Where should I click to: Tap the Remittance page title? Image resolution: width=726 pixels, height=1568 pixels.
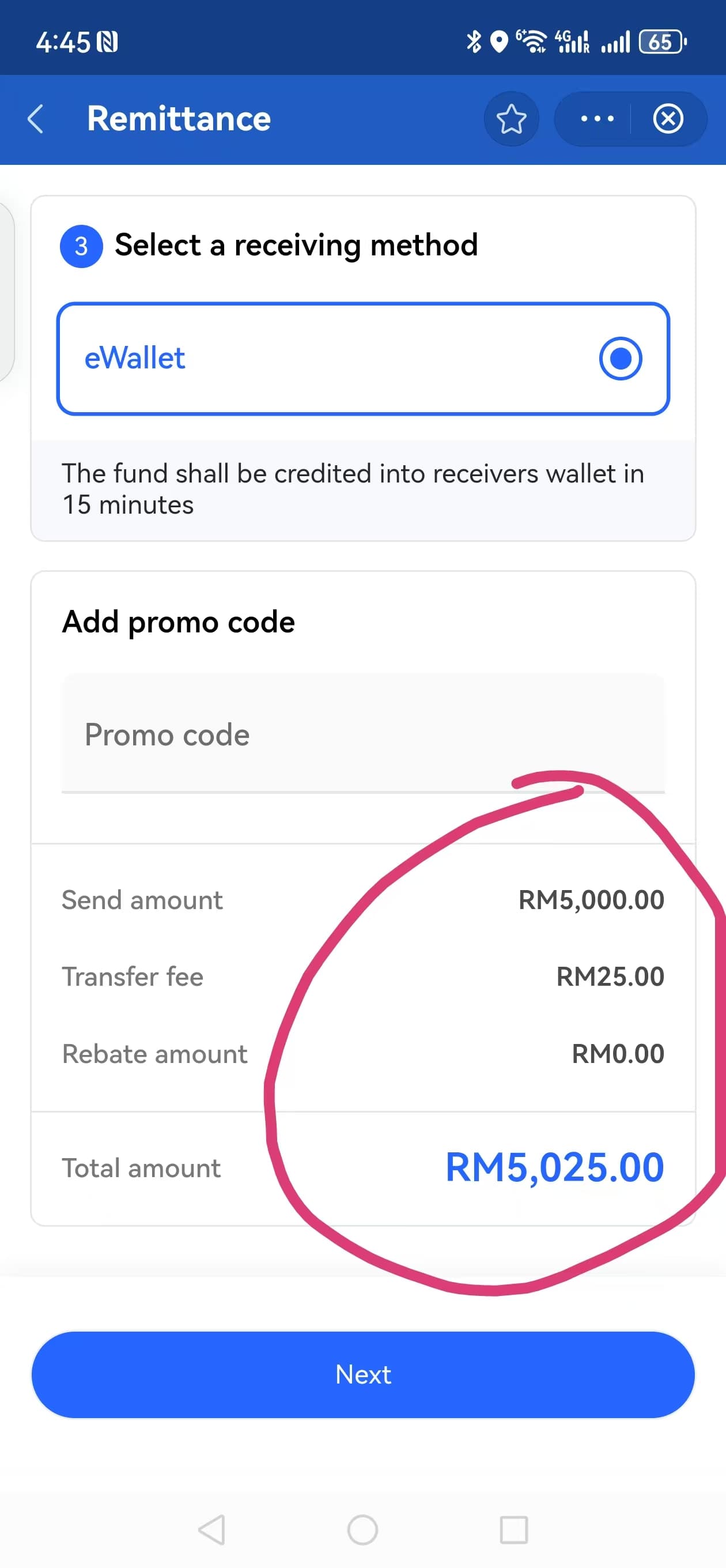coord(179,119)
